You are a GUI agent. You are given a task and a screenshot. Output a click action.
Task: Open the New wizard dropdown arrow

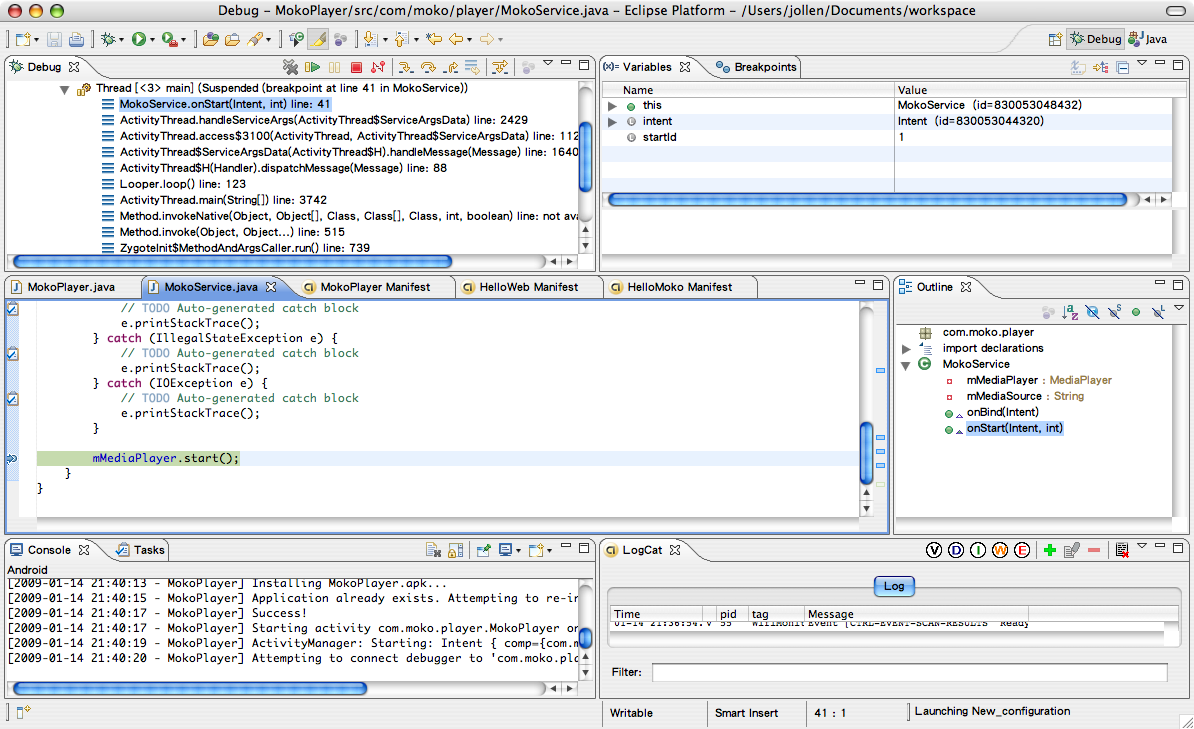tap(37, 40)
